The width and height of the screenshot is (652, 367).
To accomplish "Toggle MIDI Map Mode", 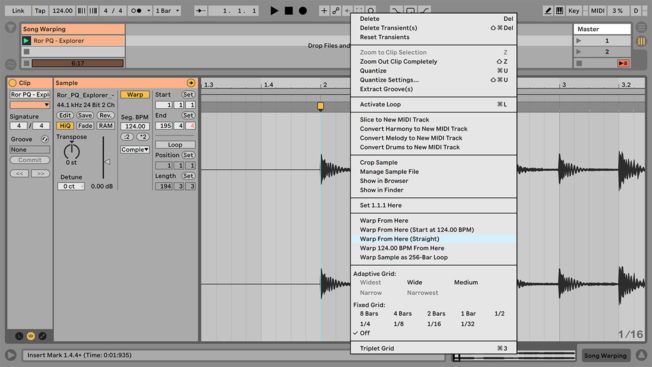I will click(598, 11).
